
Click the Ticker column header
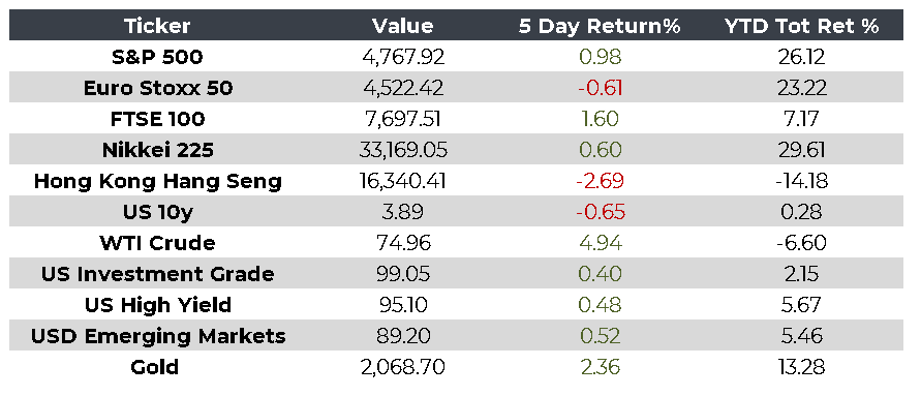157,26
